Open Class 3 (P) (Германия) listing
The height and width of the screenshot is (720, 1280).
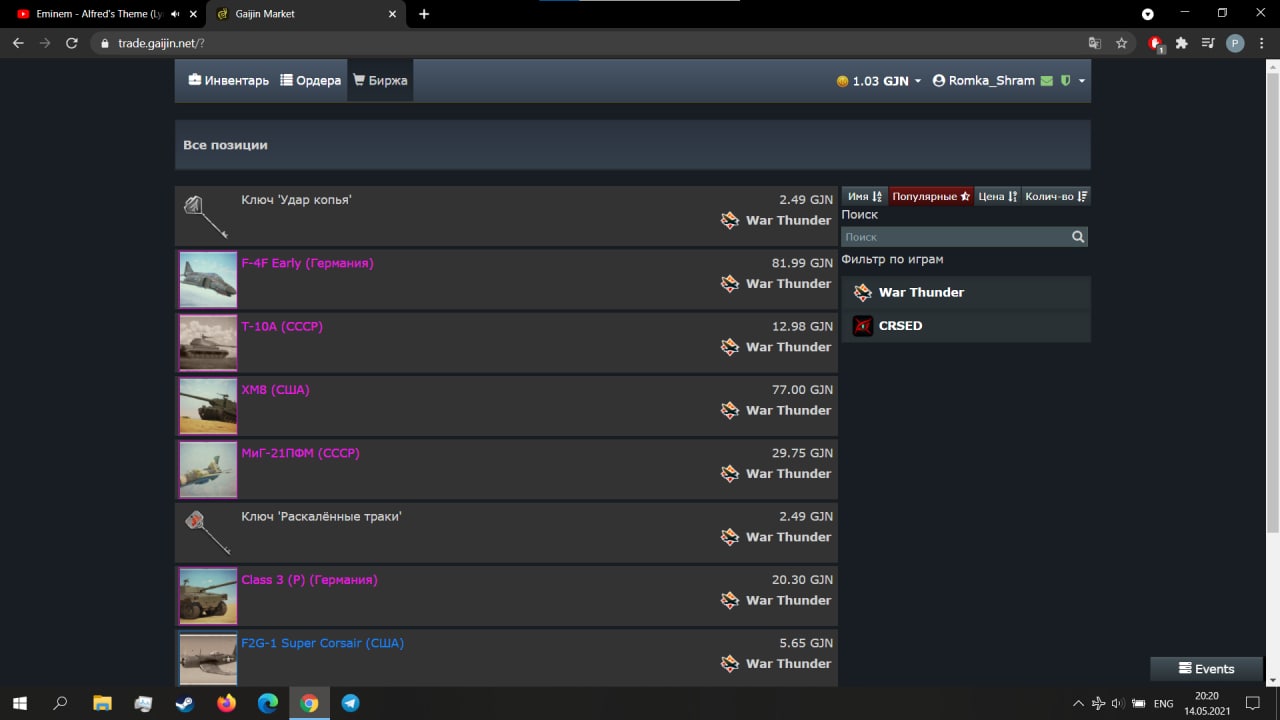(506, 596)
